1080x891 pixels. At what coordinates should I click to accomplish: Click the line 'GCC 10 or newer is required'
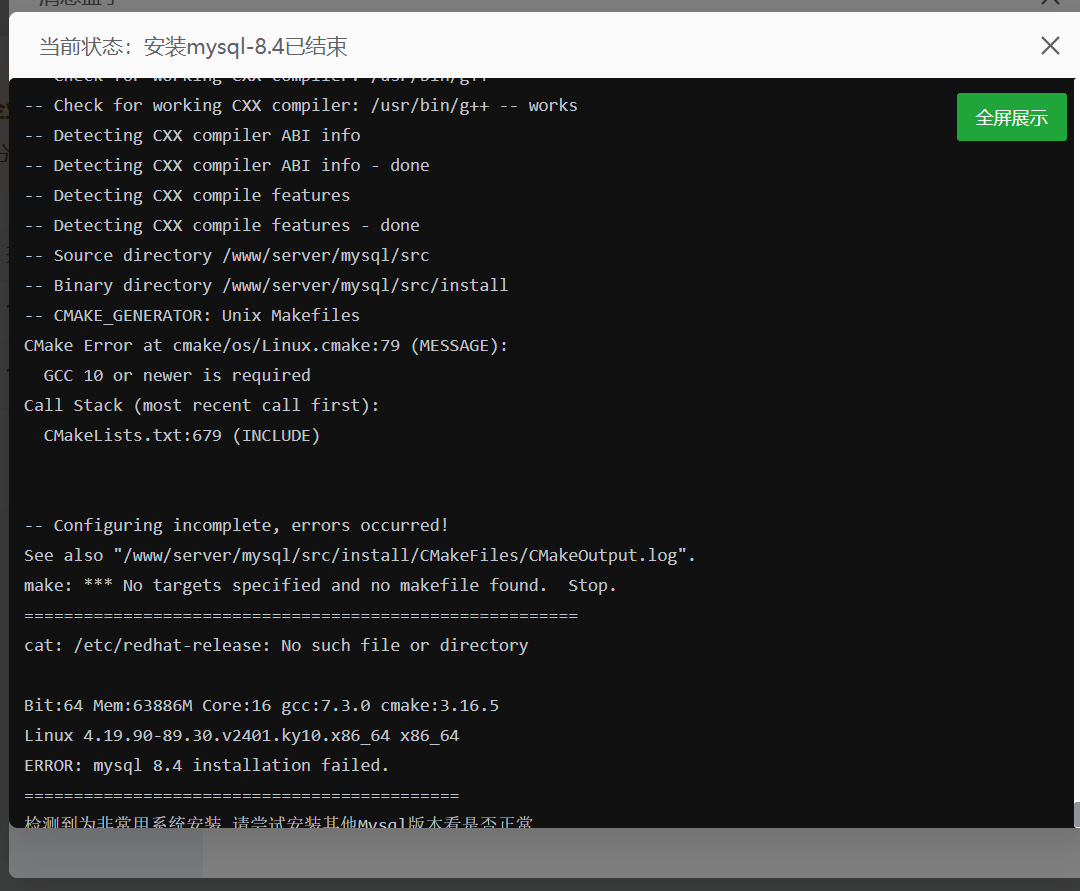point(177,375)
